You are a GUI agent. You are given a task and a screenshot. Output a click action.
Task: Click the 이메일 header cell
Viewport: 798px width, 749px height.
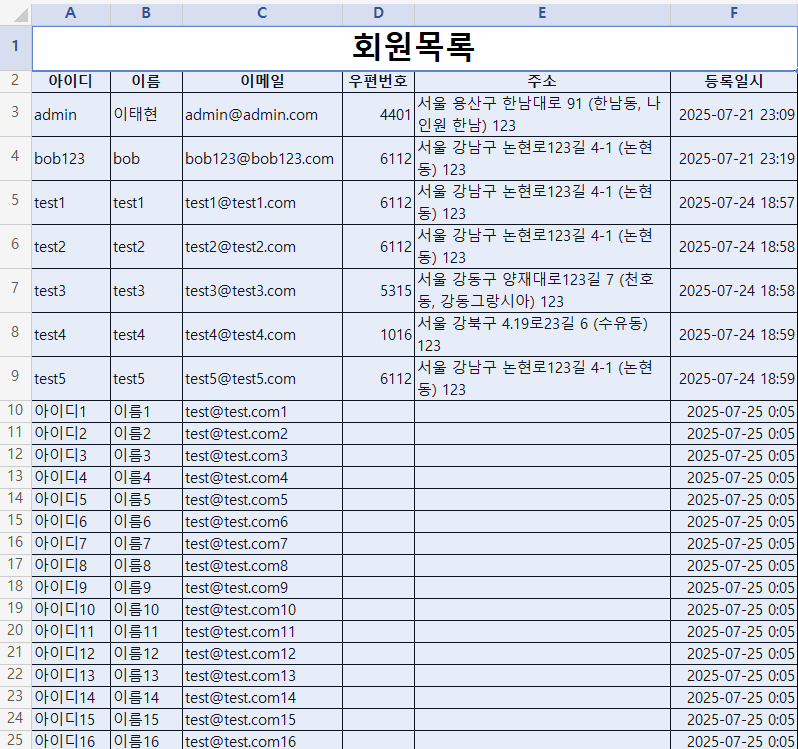(262, 81)
